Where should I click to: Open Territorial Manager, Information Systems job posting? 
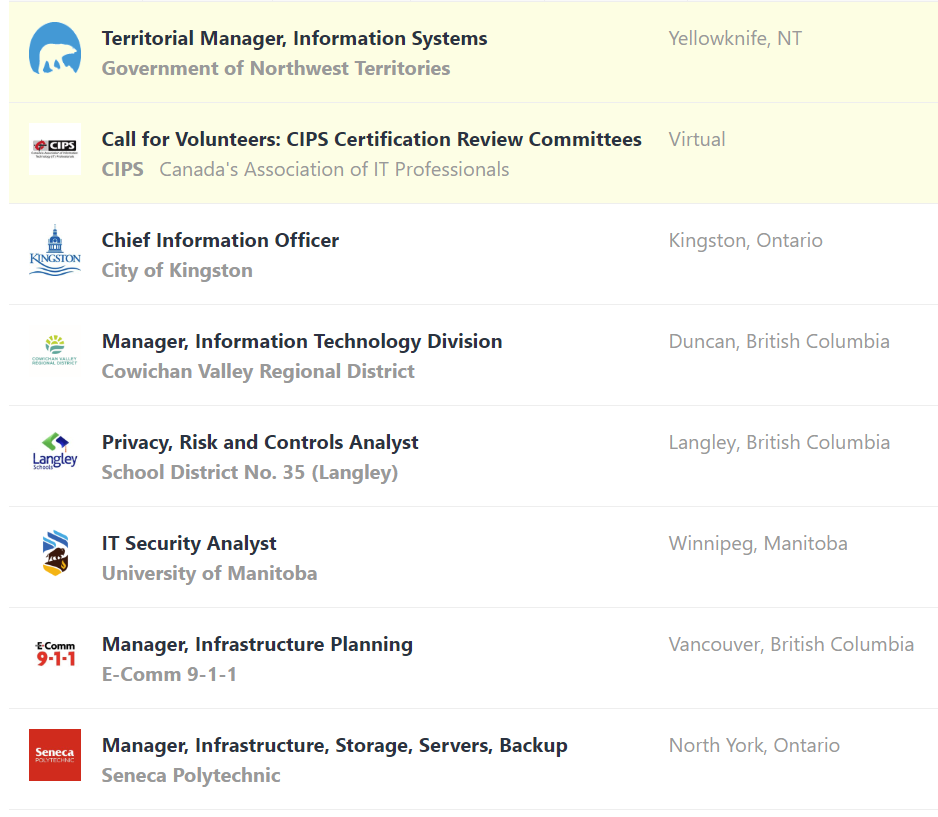click(x=294, y=39)
